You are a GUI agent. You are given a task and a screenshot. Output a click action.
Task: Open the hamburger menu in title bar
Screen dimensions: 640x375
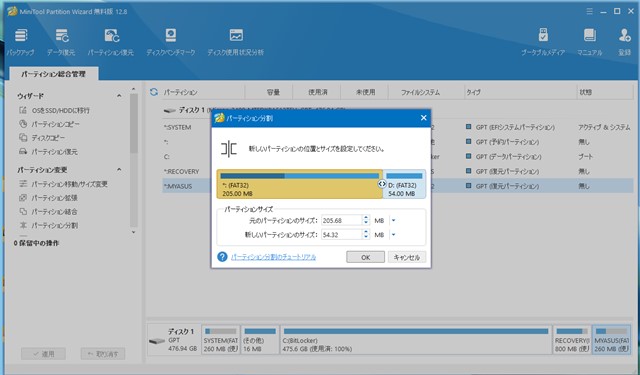(589, 11)
